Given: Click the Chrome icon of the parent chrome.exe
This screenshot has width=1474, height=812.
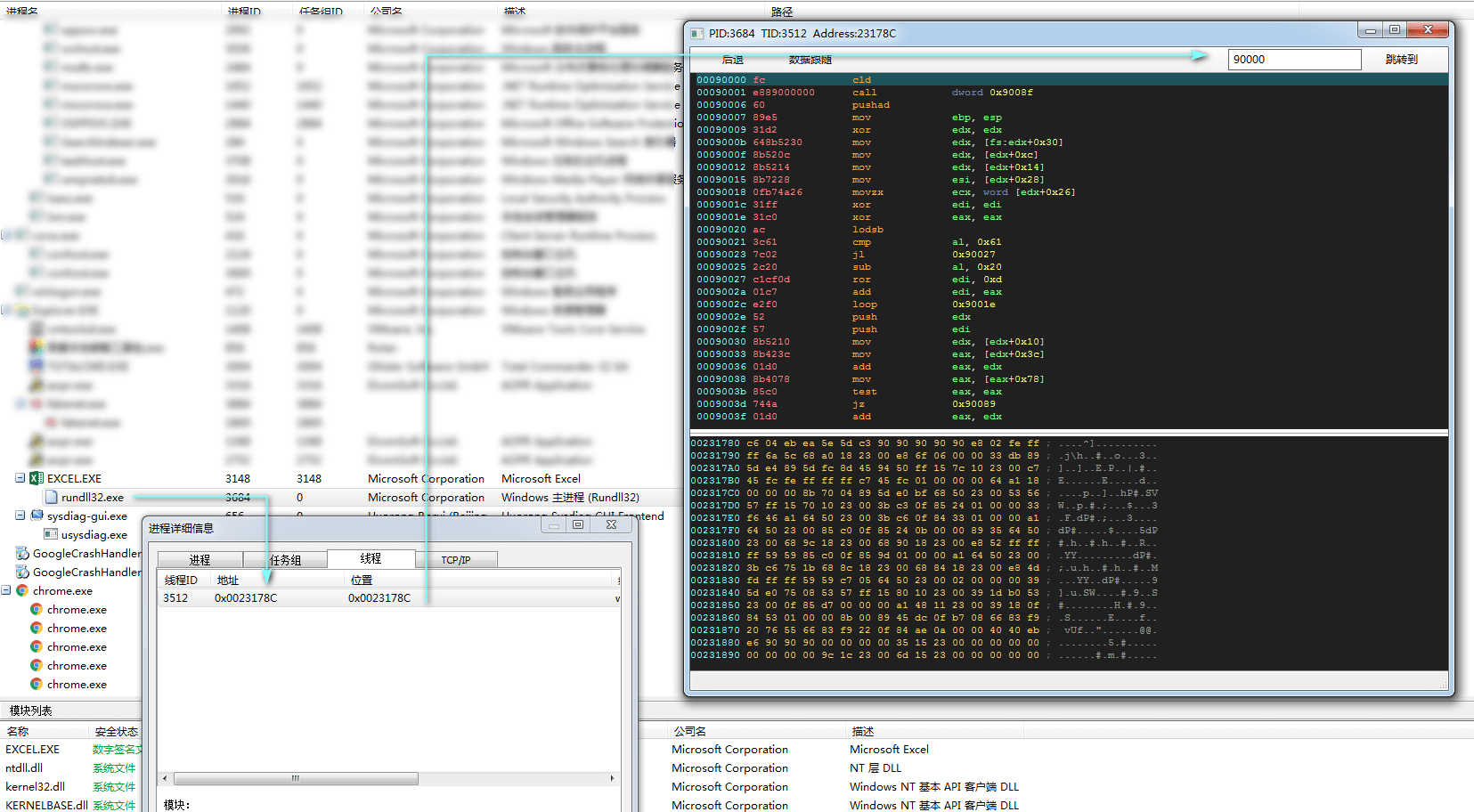Looking at the screenshot, I should pos(22,590).
